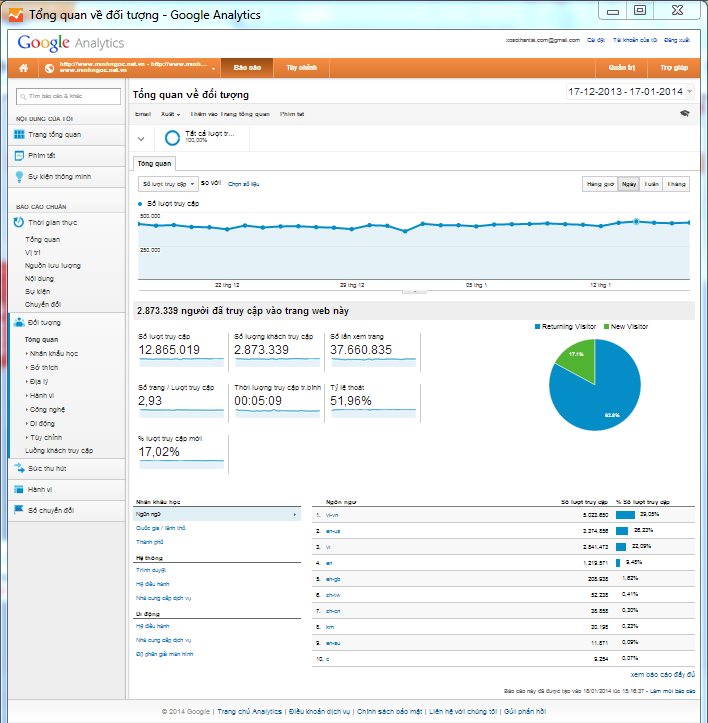Image resolution: width=708 pixels, height=723 pixels.
Task: Switch to the Báo cáo tab
Action: click(247, 68)
